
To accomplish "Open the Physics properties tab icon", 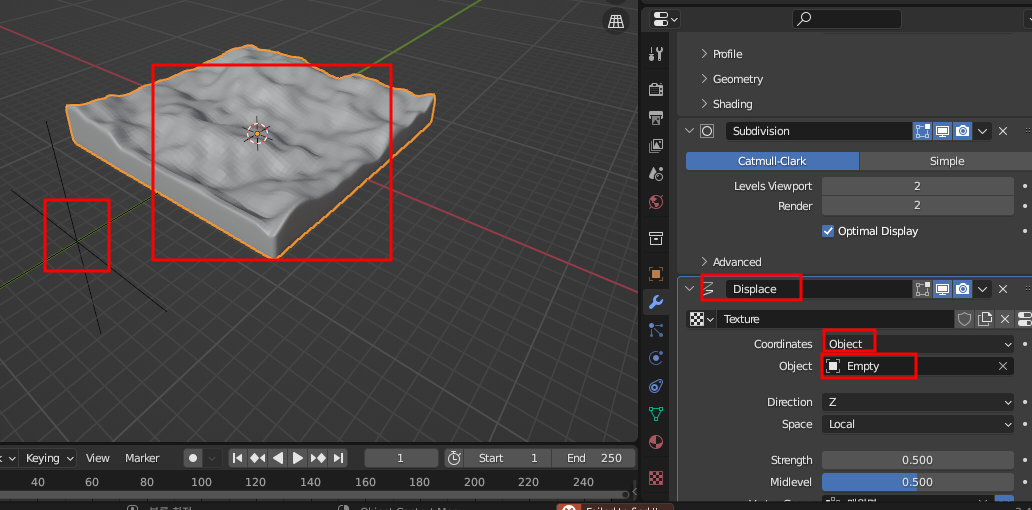I will 656,358.
